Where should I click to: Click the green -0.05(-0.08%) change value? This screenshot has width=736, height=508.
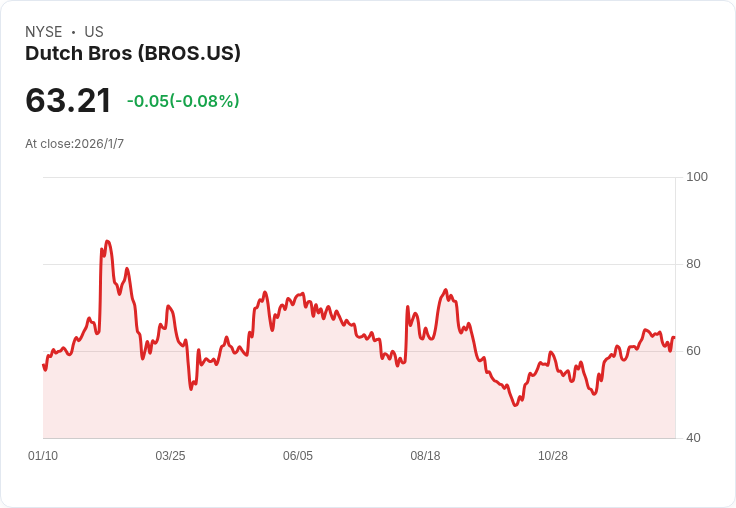[183, 101]
